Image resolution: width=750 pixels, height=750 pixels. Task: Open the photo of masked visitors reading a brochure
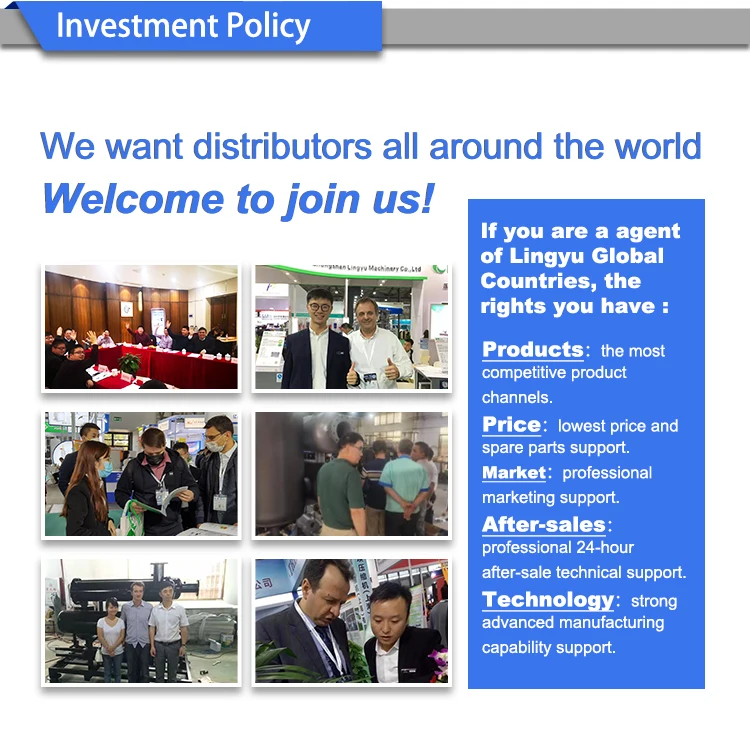[141, 474]
